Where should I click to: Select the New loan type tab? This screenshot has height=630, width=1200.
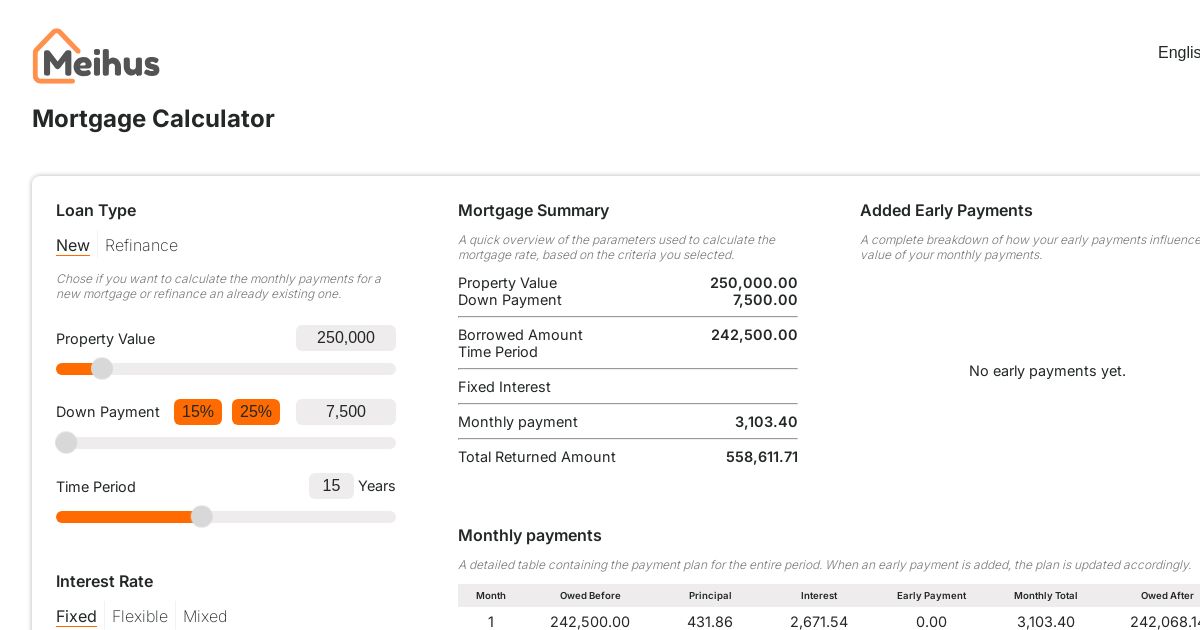[73, 246]
